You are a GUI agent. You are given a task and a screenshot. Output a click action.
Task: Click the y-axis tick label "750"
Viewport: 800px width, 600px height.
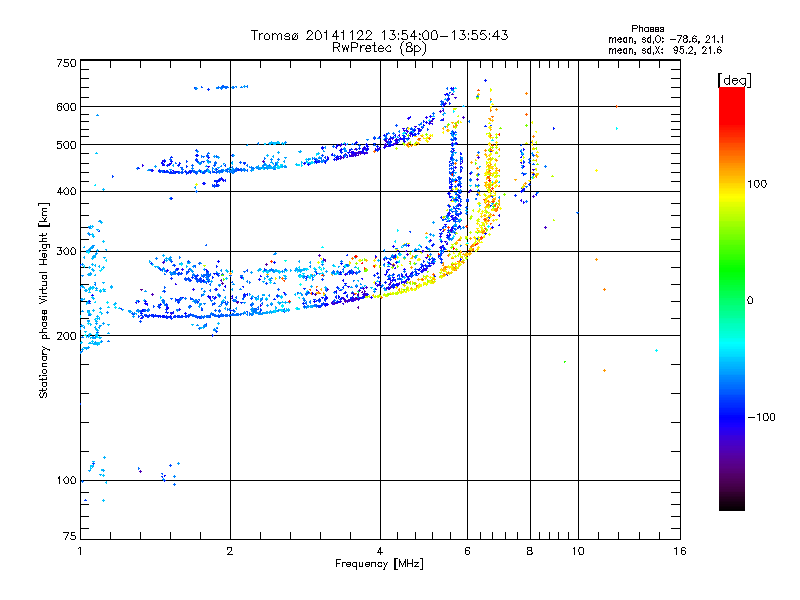66,63
